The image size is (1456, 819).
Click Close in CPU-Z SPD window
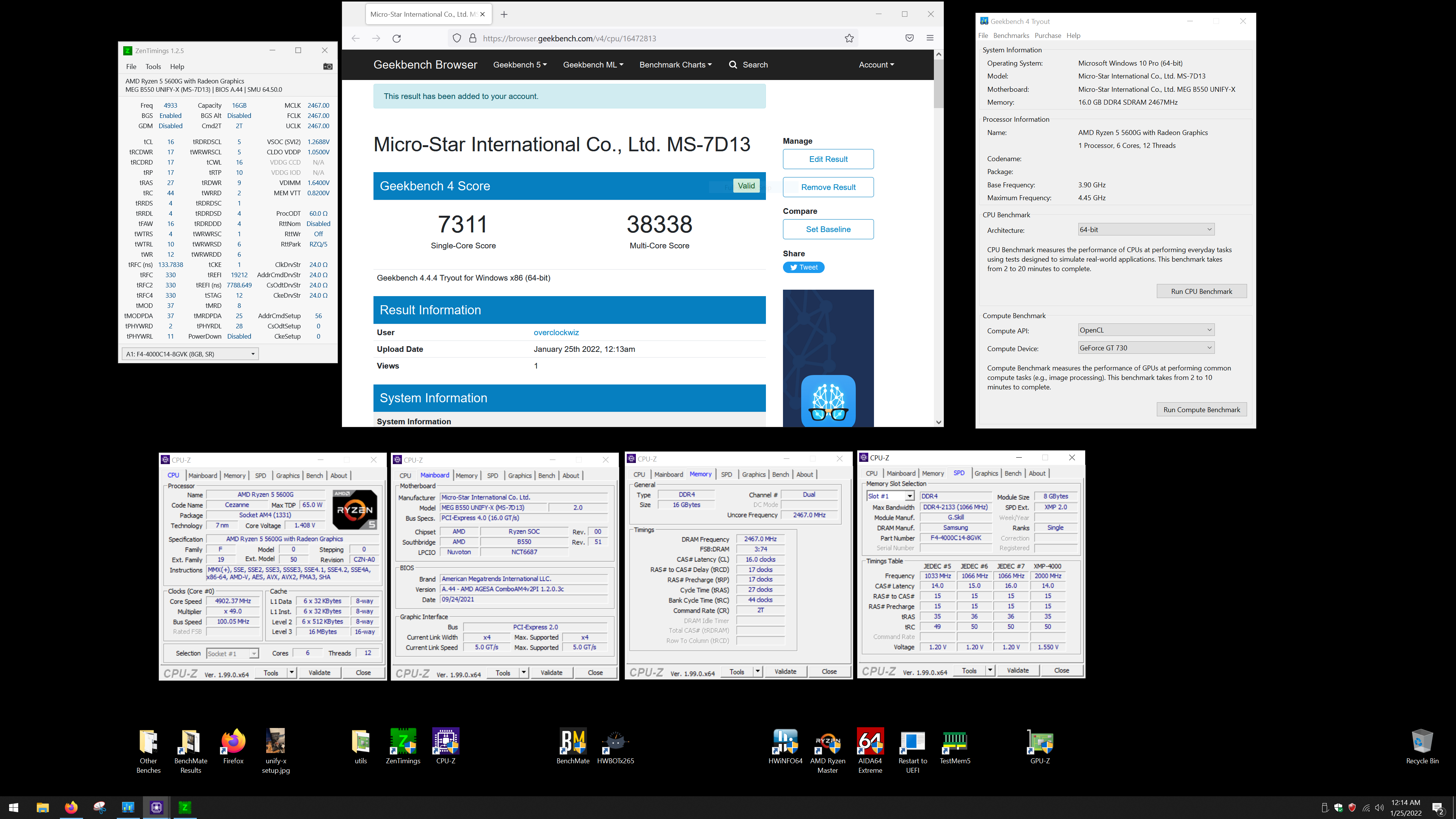click(x=1061, y=670)
